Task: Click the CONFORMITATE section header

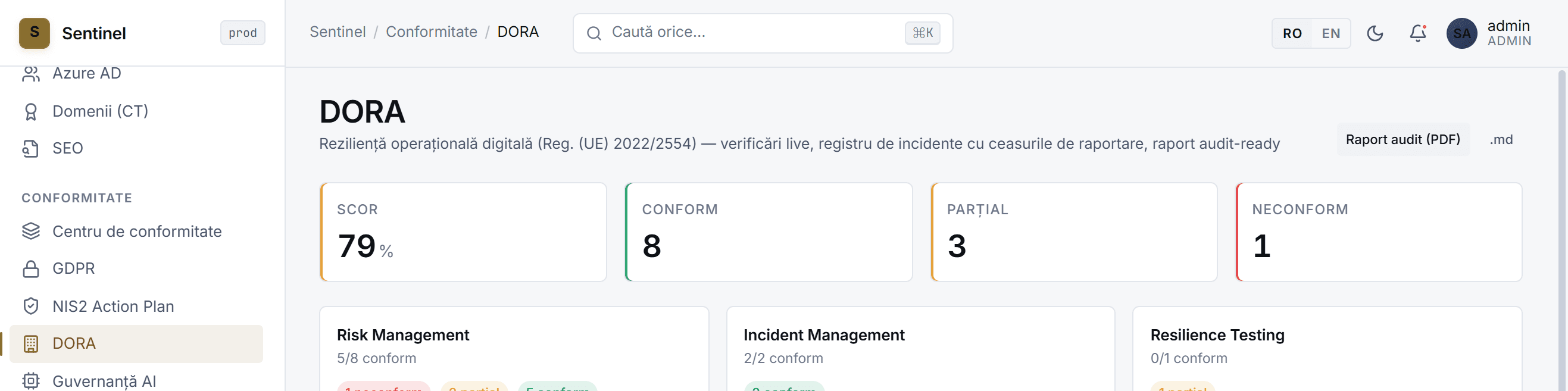Action: (x=77, y=198)
